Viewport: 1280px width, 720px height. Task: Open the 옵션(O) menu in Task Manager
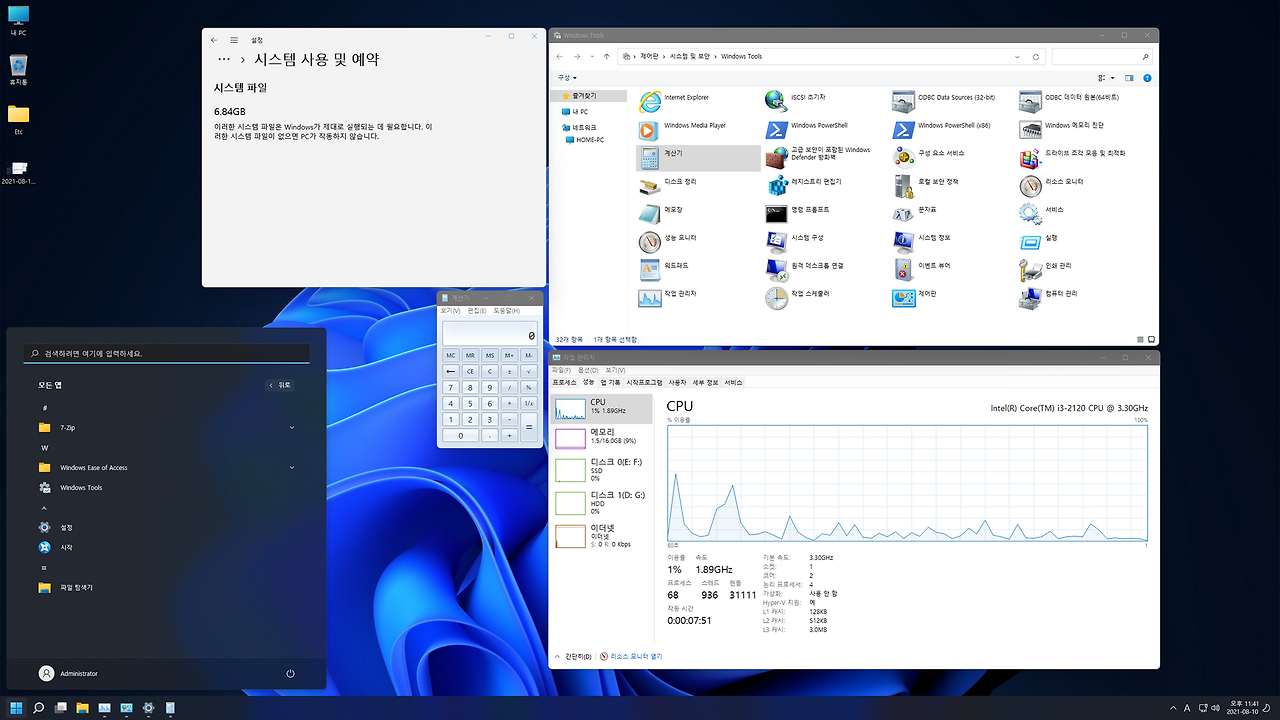[x=587, y=370]
